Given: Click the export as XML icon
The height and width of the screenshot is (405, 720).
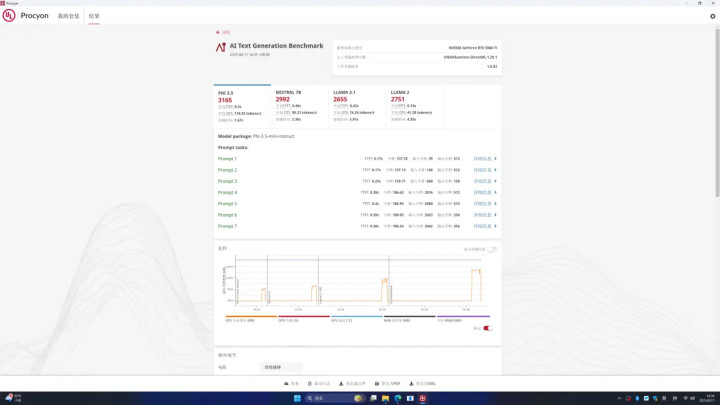Looking at the screenshot, I should tap(411, 383).
